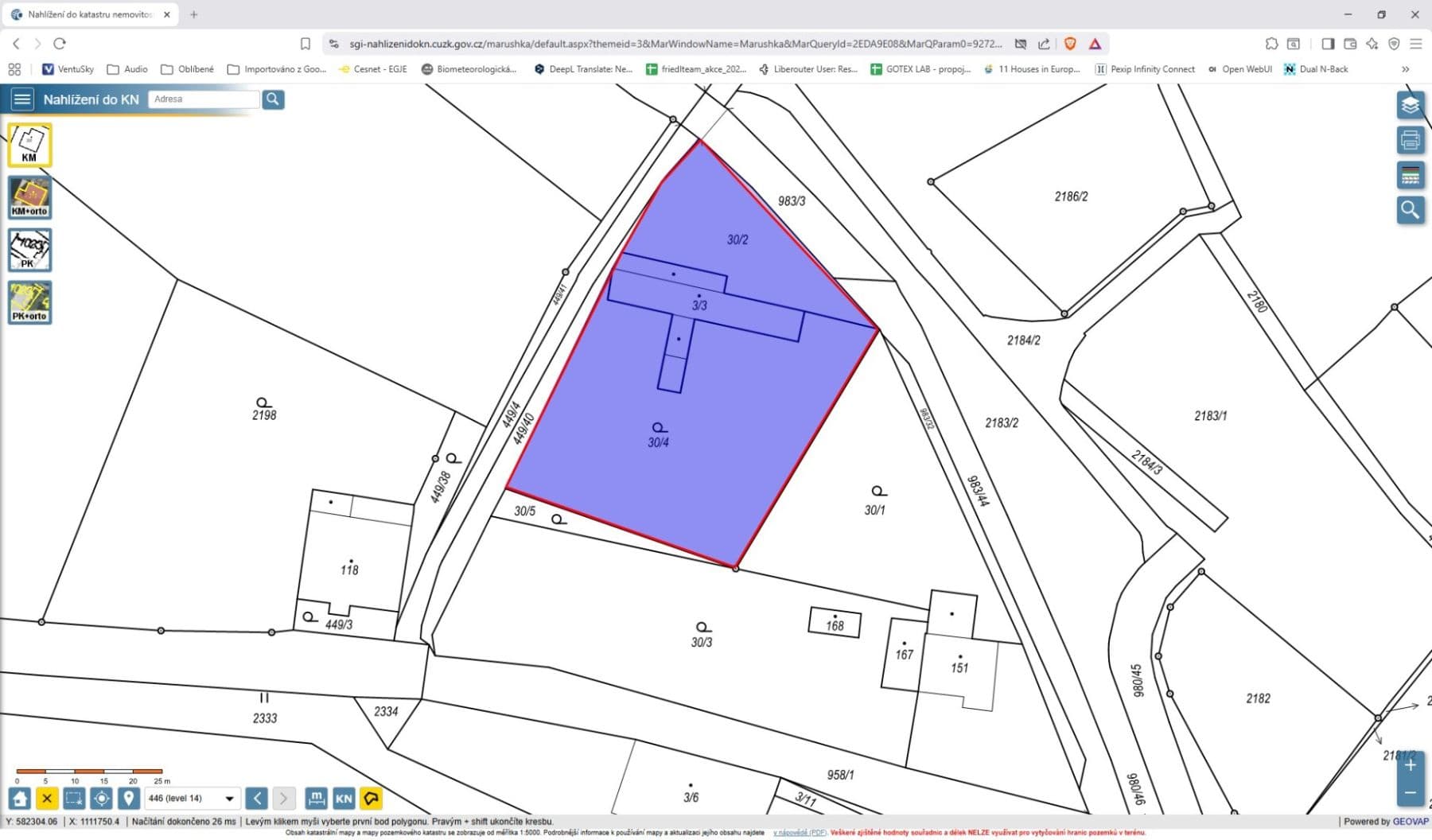Open the hamburger menu next to Nahlížení do KN
1432x840 pixels.
click(21, 99)
